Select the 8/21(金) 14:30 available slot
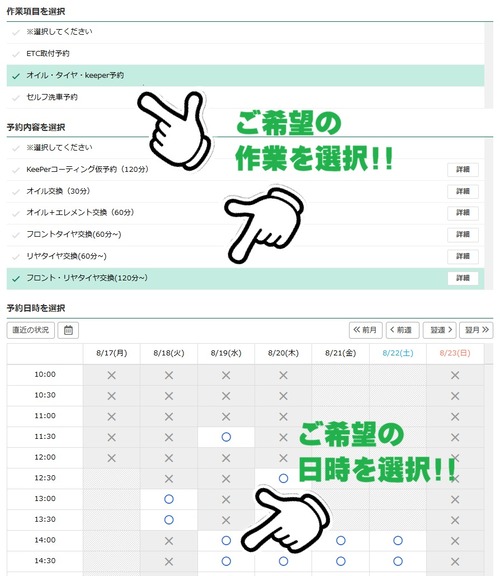500x576 pixels. point(341,561)
